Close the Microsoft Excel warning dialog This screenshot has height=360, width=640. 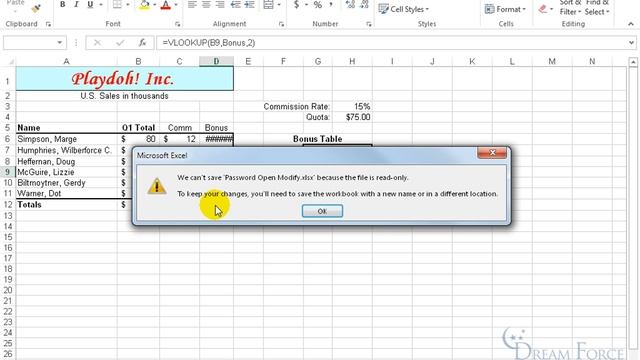492,152
